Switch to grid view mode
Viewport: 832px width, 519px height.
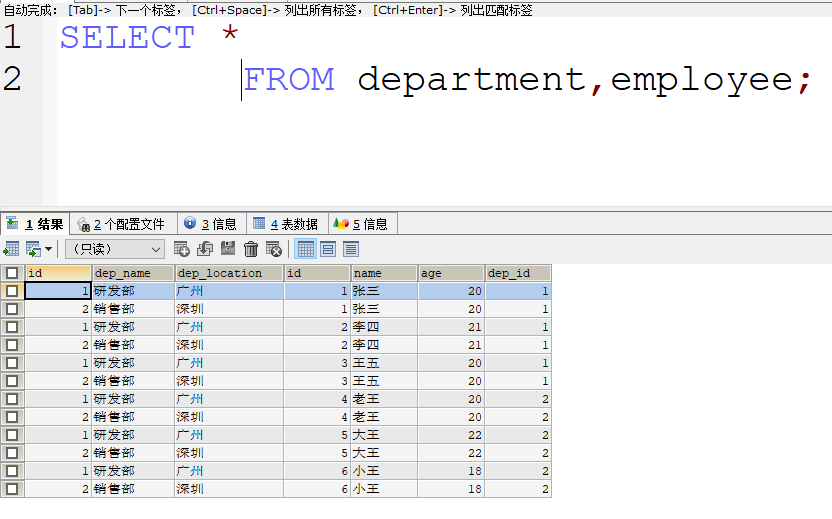pyautogui.click(x=306, y=249)
